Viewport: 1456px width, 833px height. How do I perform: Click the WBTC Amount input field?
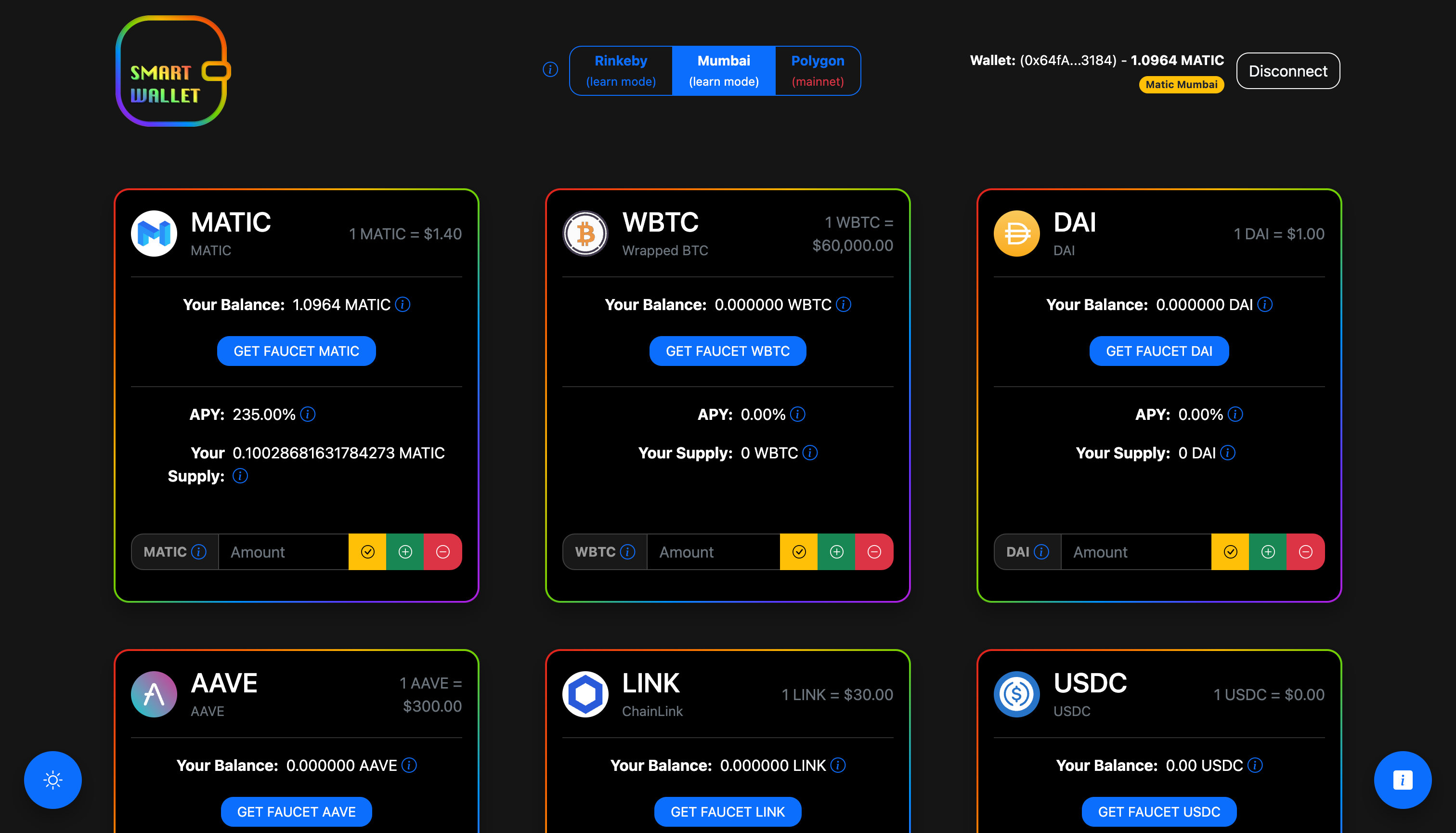tap(713, 551)
